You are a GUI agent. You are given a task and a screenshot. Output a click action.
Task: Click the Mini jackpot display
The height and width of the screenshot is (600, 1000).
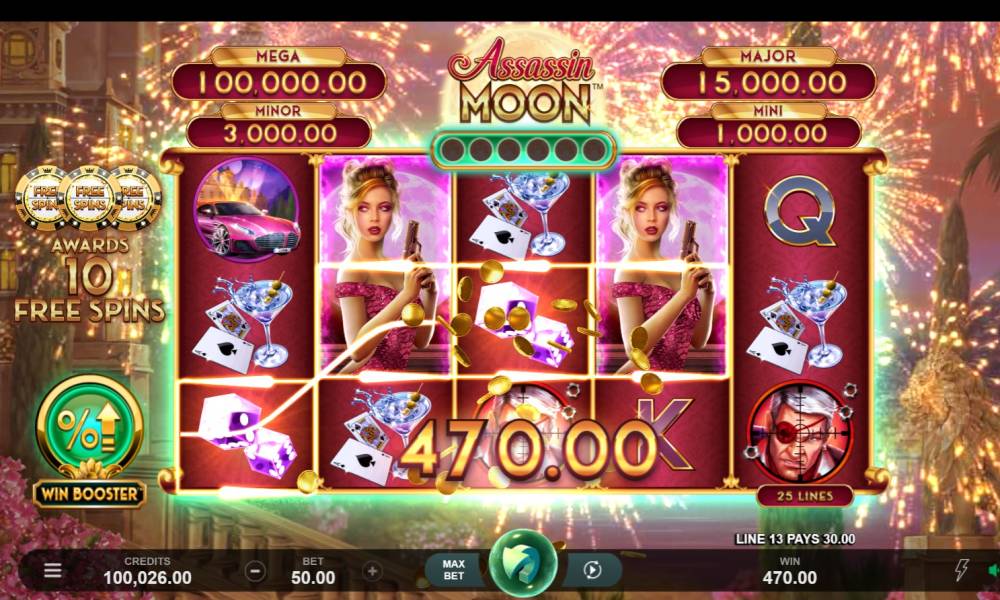click(x=768, y=126)
